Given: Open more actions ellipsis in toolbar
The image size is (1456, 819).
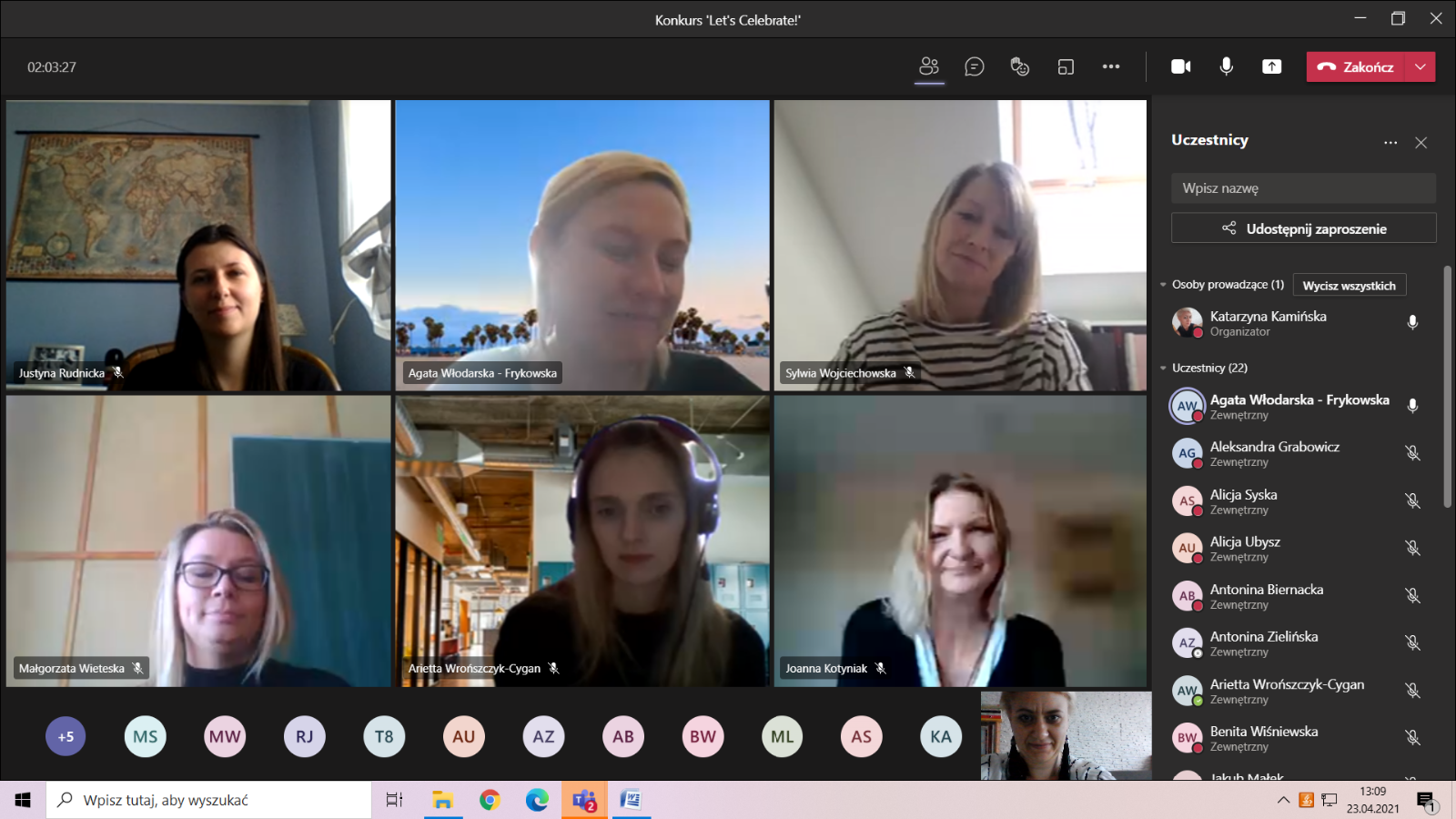Looking at the screenshot, I should 1111,66.
